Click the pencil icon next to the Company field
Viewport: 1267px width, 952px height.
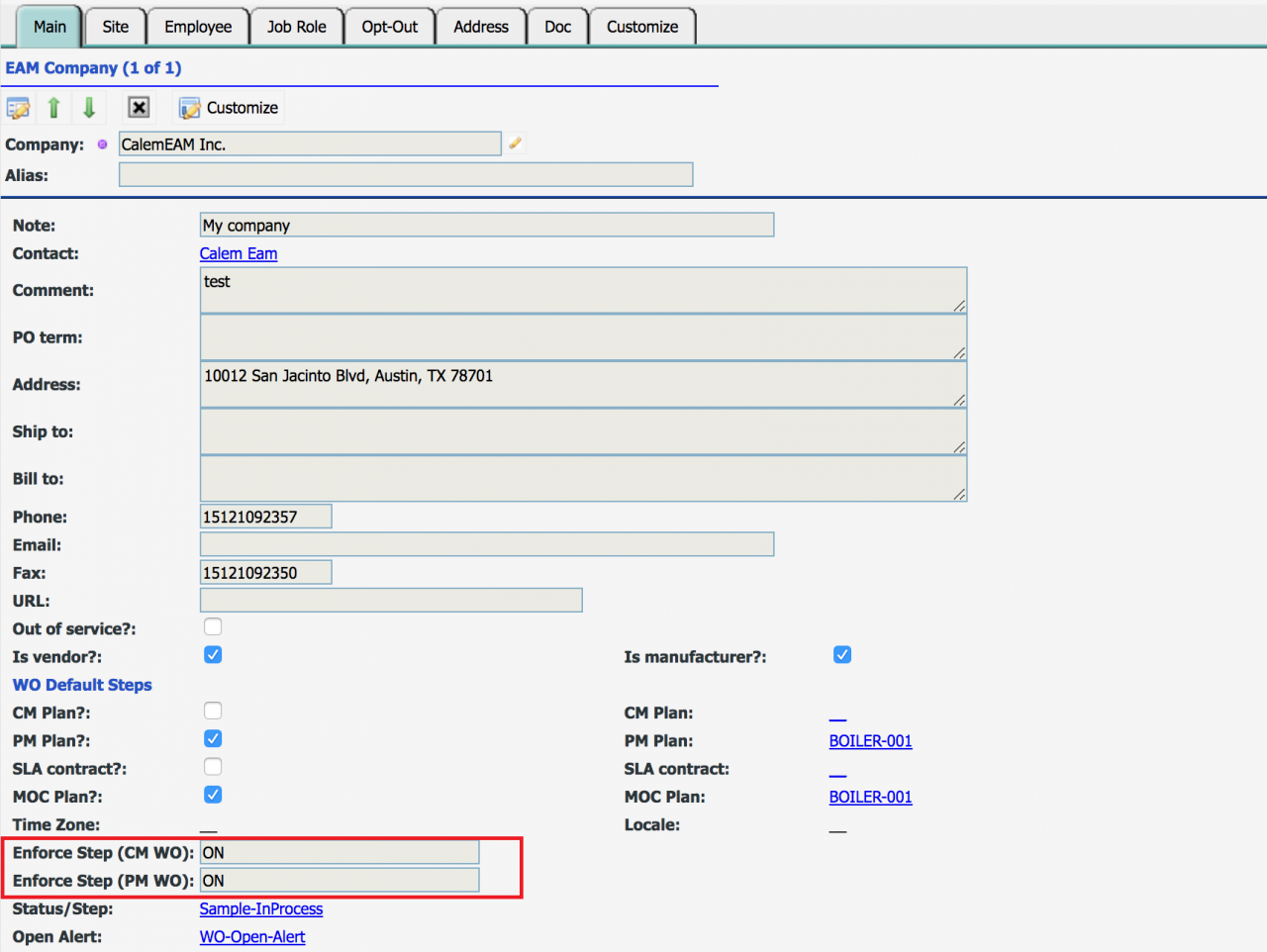click(515, 143)
